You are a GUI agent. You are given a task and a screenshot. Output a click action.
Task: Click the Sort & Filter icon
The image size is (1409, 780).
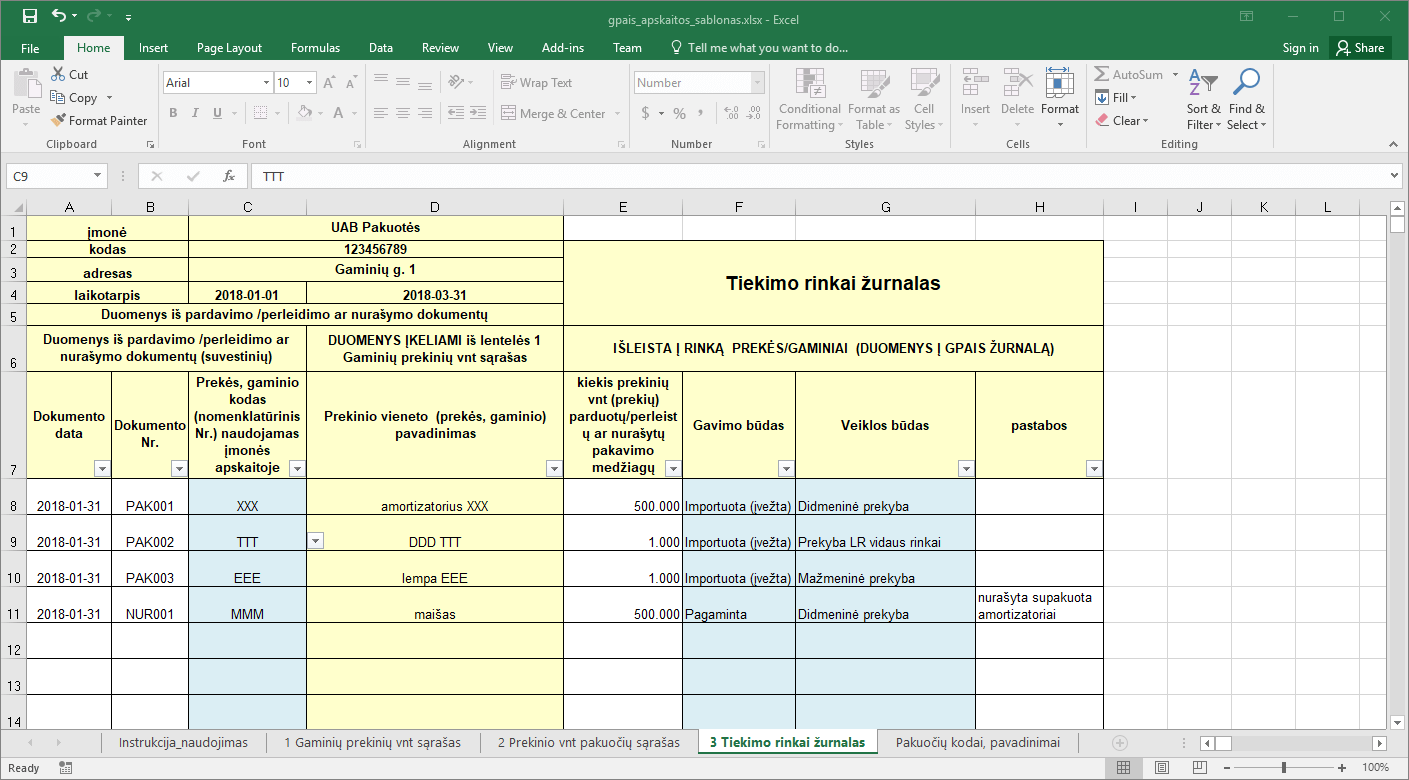[1203, 99]
